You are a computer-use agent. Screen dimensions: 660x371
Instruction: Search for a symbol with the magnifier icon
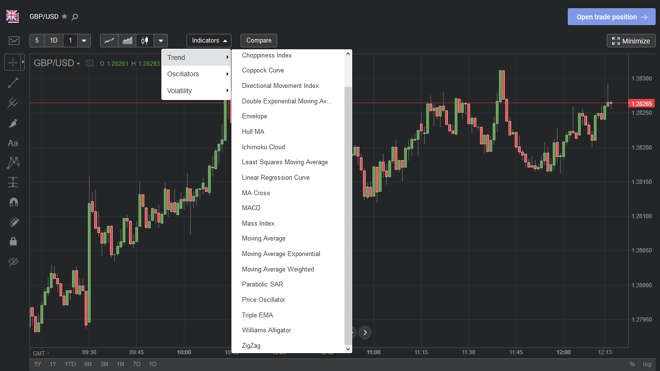click(75, 17)
